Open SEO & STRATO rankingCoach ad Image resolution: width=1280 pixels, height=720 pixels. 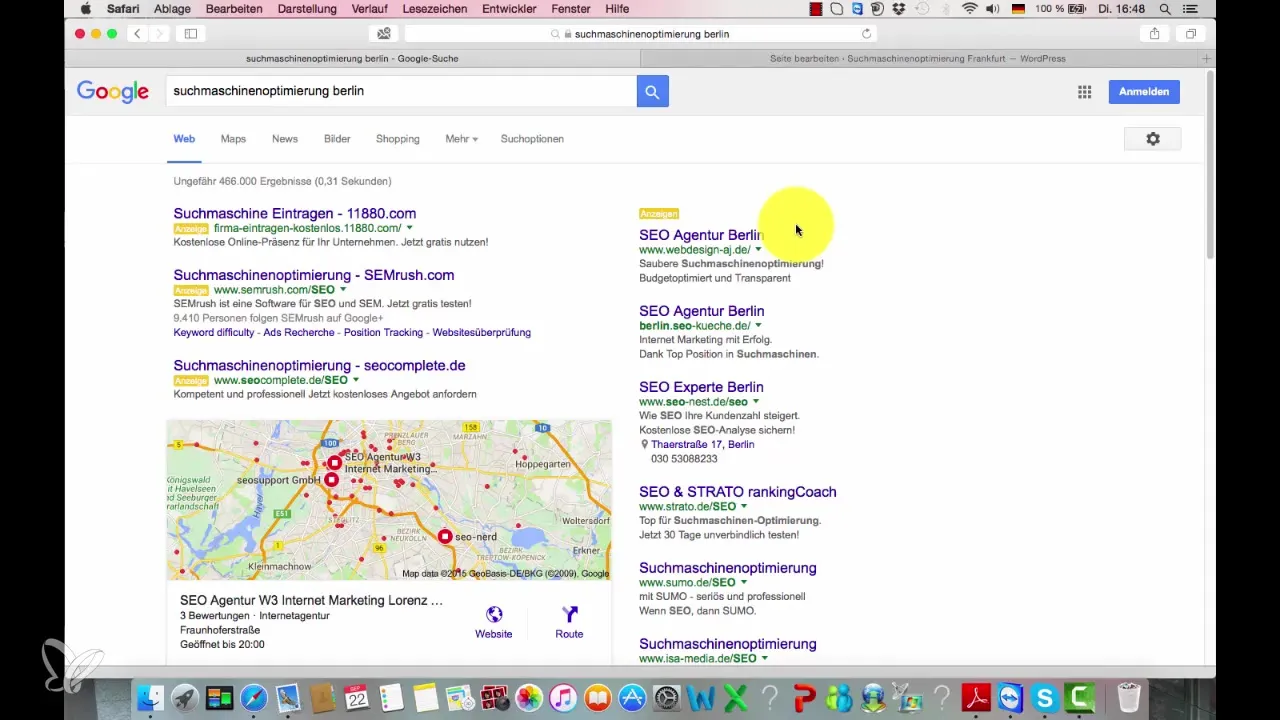point(738,492)
